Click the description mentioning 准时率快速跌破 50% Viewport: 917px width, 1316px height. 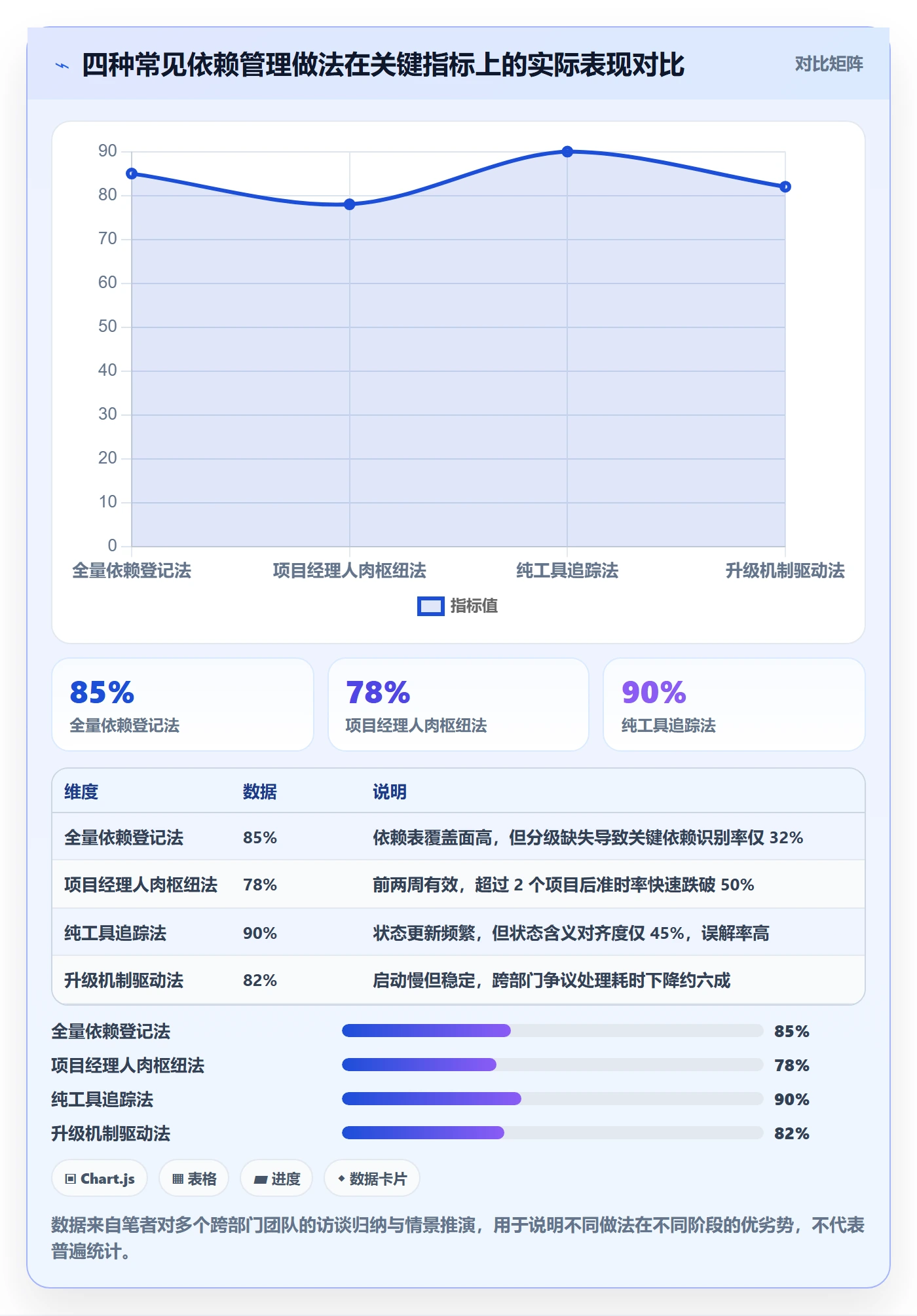point(564,885)
